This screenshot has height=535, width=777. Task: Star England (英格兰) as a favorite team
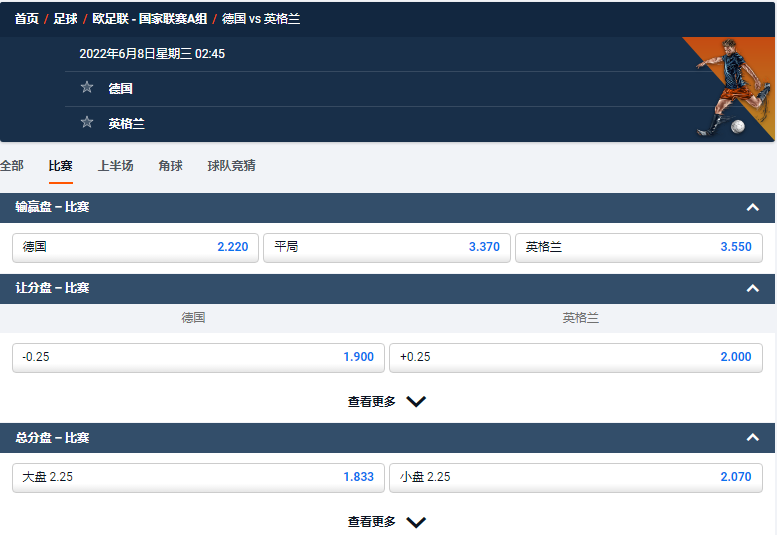point(87,123)
